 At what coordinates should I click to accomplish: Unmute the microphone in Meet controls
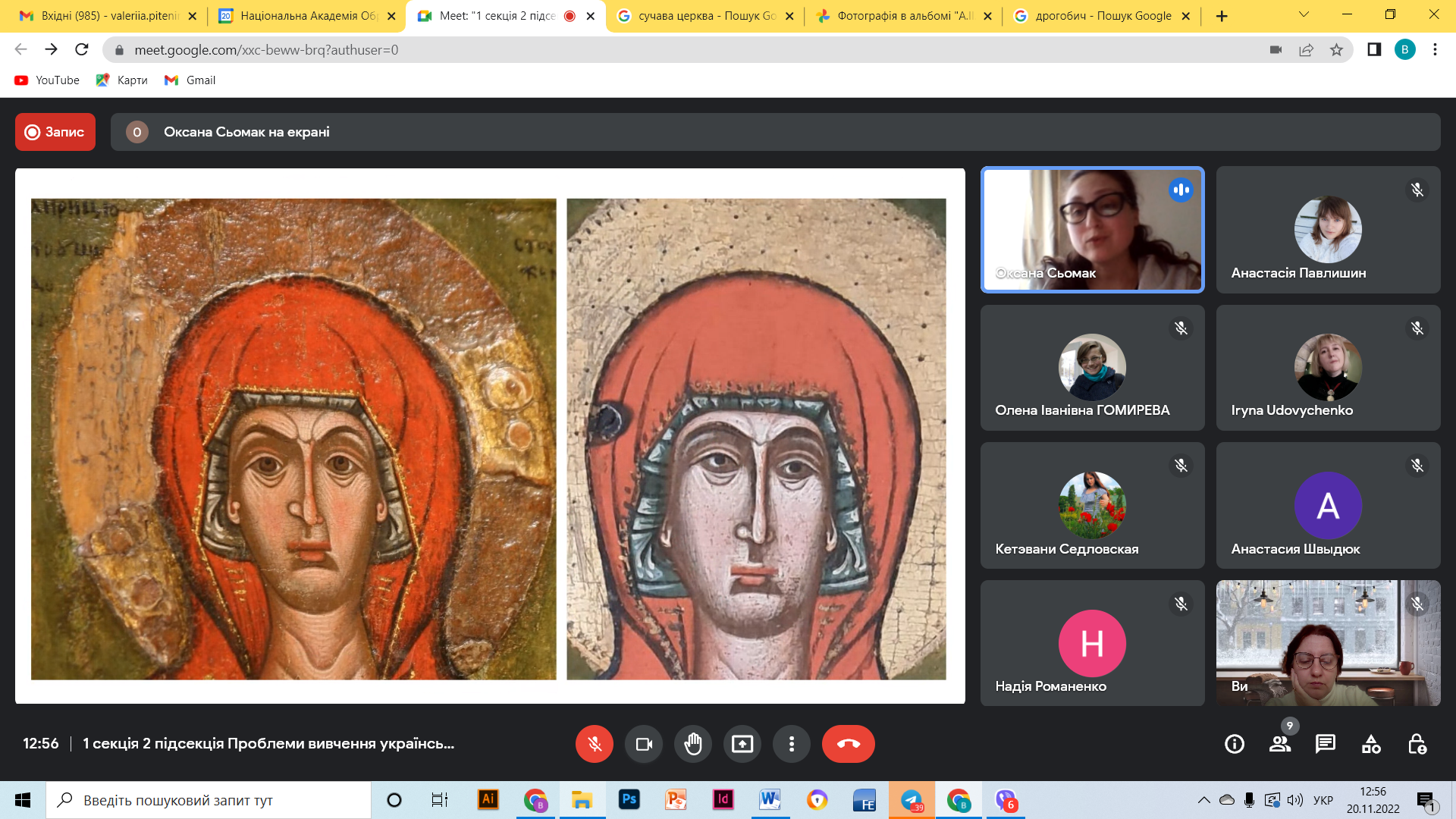click(595, 744)
